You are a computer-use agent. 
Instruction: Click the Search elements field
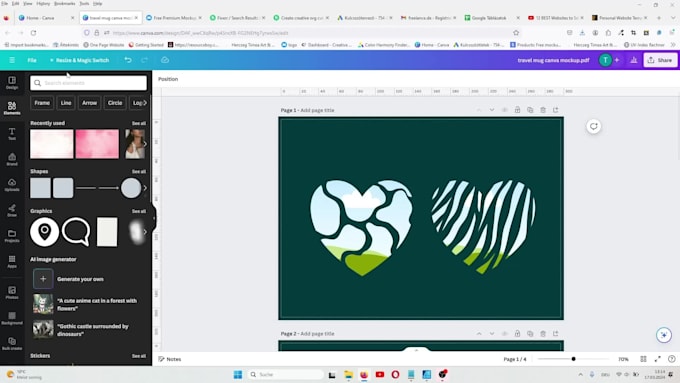point(88,83)
